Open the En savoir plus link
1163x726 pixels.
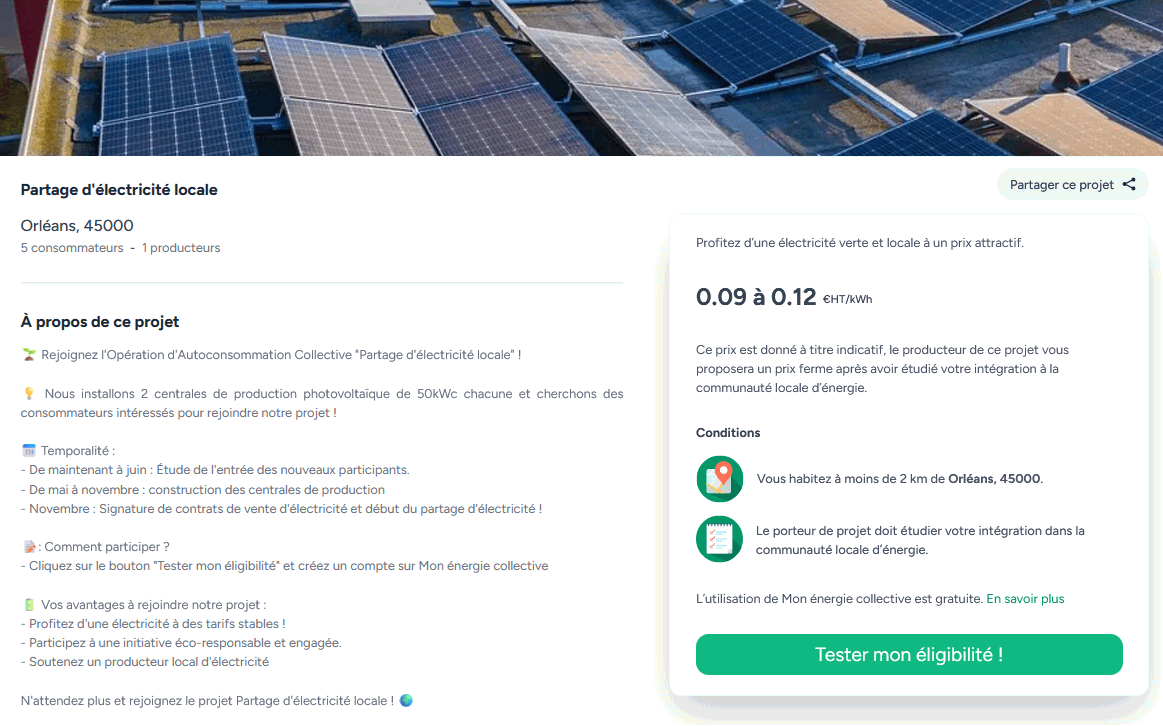1025,599
